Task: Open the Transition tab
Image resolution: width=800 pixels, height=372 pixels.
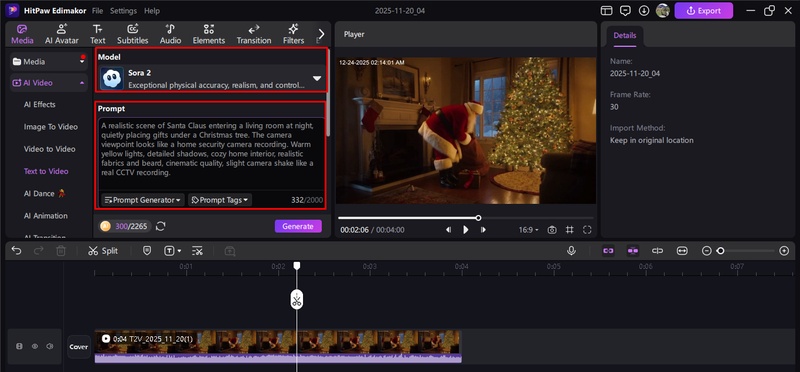Action: coord(254,35)
